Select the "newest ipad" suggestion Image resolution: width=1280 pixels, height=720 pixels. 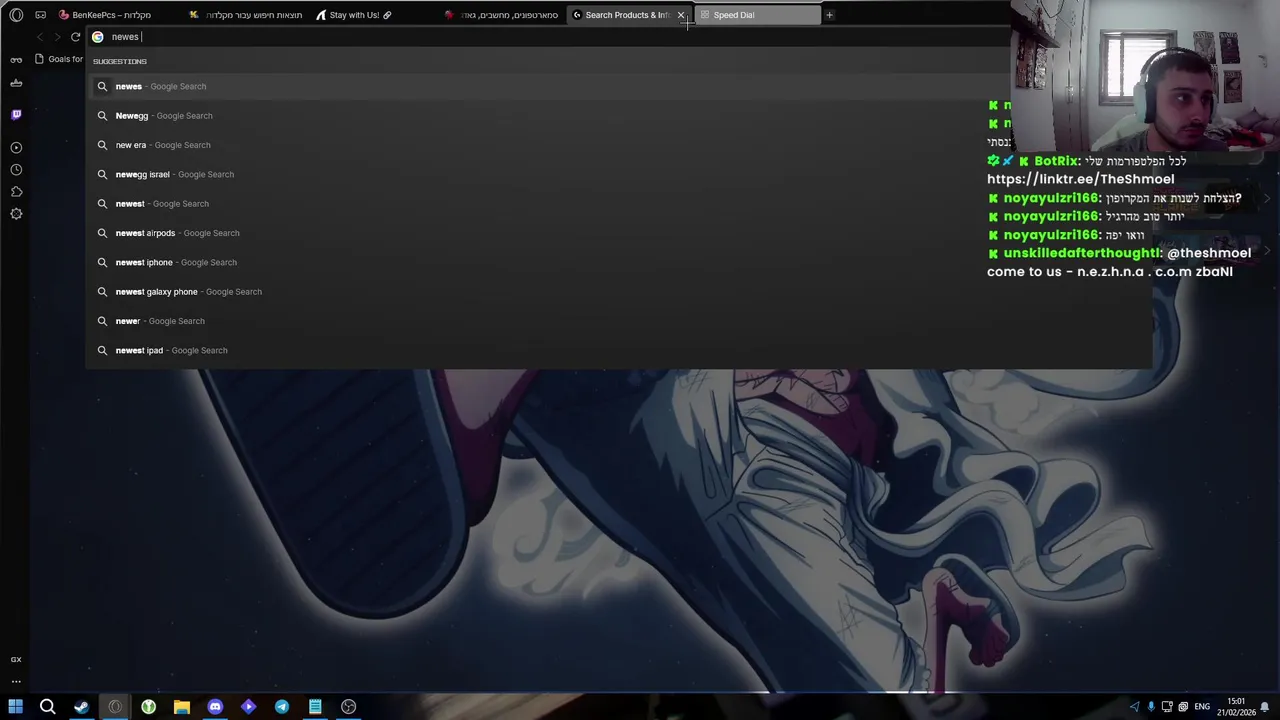click(618, 350)
